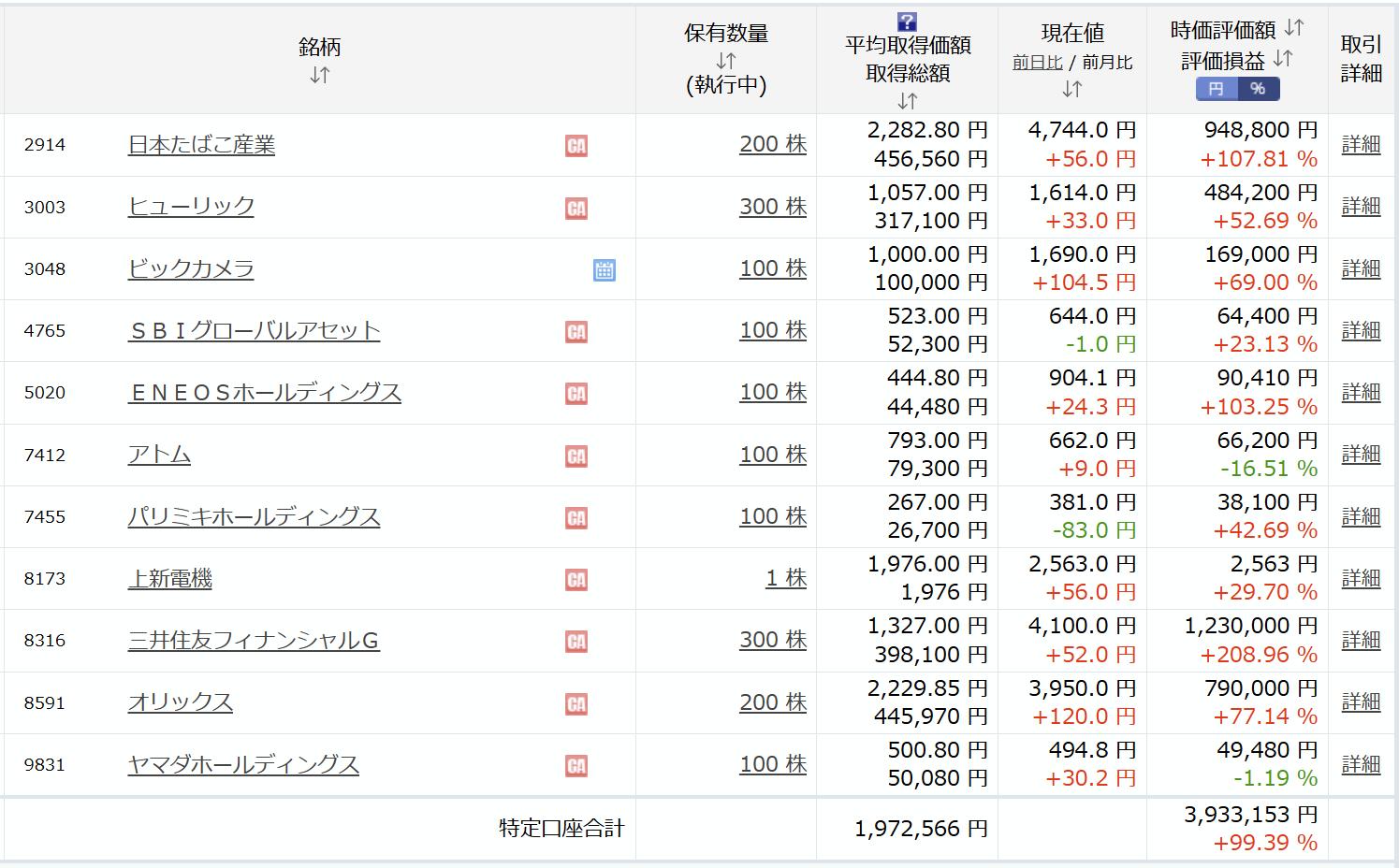The height and width of the screenshot is (868, 1399).
Task: Sort the list by 銘柄 column
Action: pos(319,76)
